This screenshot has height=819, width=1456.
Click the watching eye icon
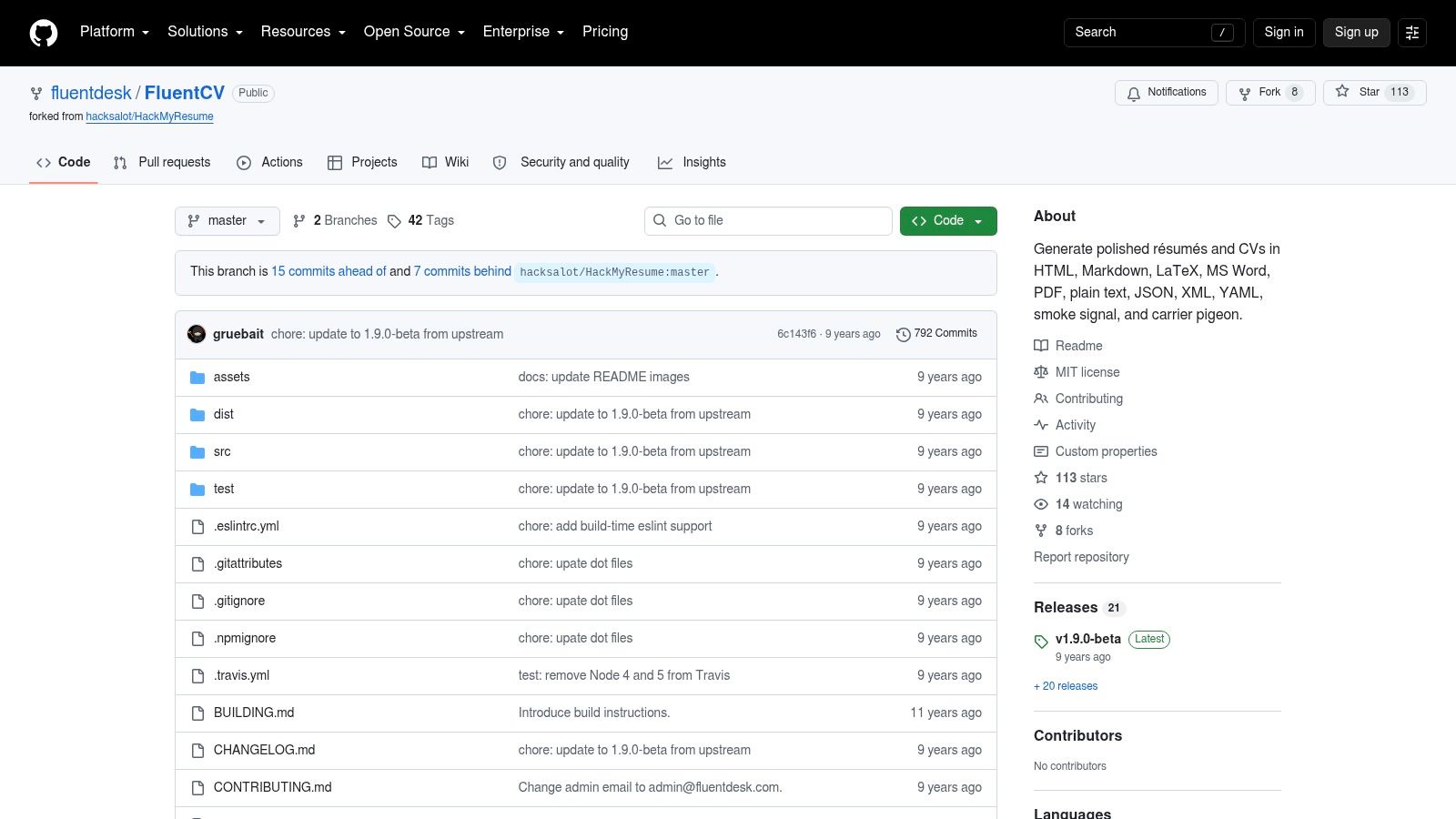click(1041, 504)
